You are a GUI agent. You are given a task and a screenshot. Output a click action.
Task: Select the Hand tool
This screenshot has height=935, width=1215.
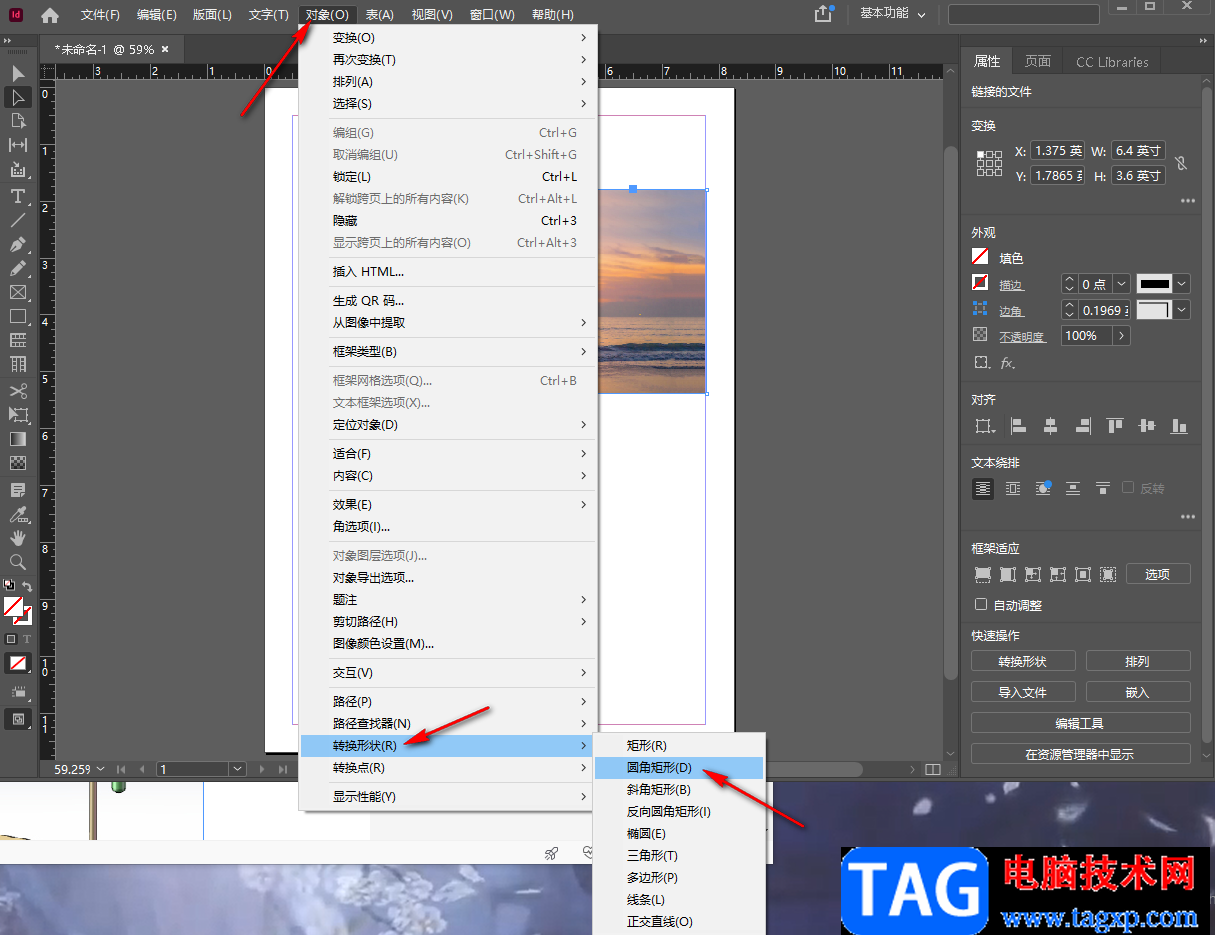click(x=18, y=538)
